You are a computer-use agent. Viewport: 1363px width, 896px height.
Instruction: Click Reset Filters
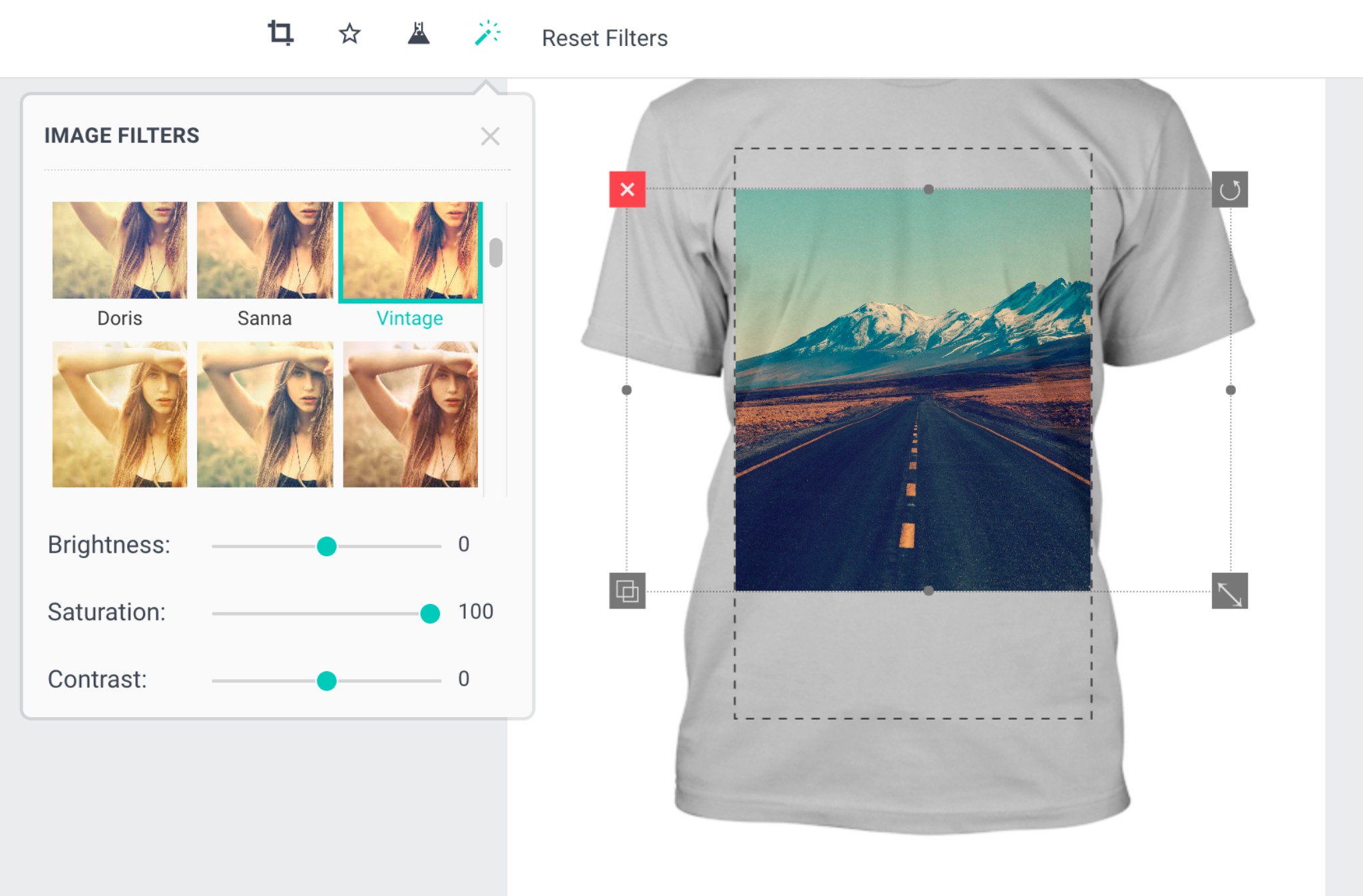point(604,38)
